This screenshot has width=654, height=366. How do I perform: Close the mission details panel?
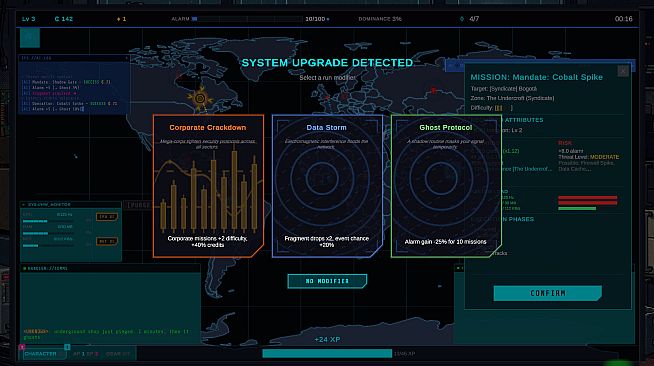[x=623, y=71]
